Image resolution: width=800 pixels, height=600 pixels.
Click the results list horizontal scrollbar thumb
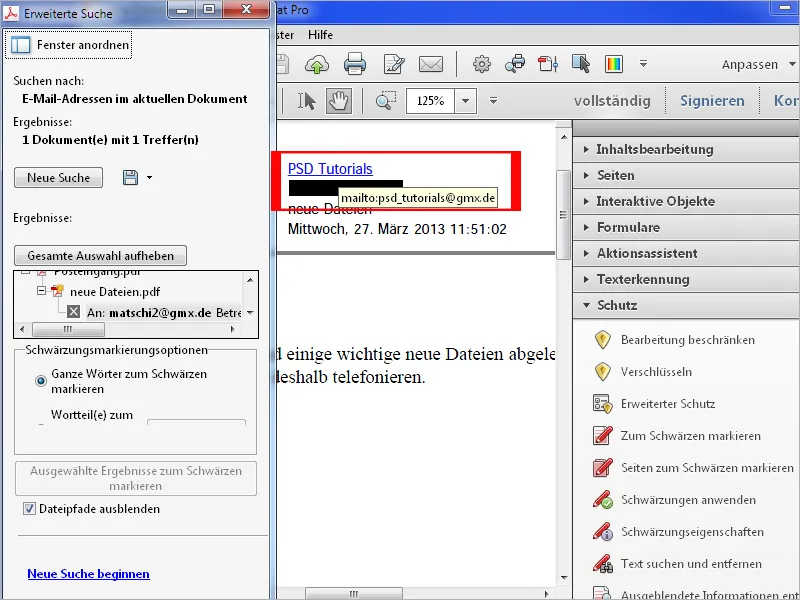pos(68,329)
